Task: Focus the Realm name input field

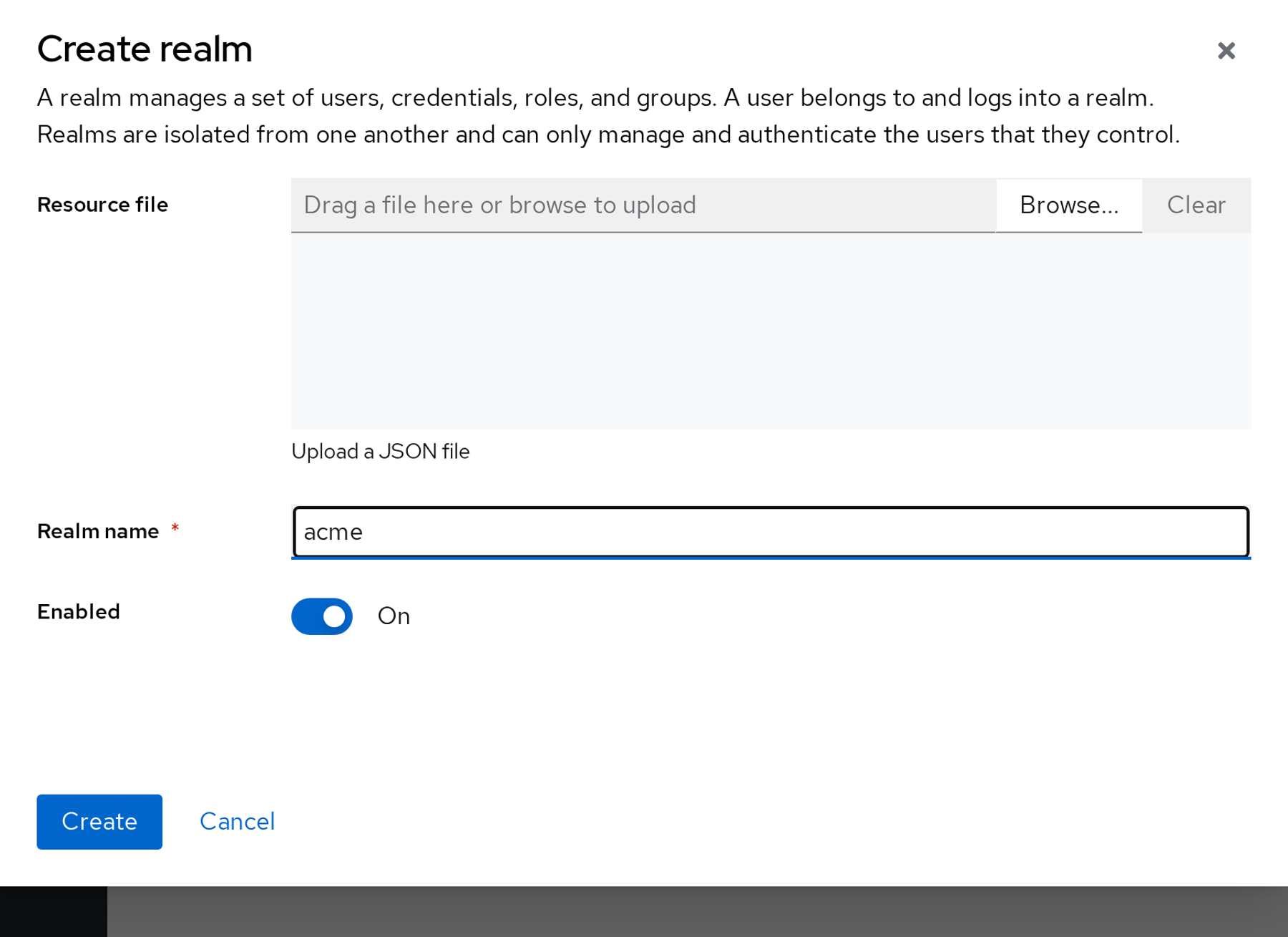Action: pyautogui.click(x=771, y=532)
